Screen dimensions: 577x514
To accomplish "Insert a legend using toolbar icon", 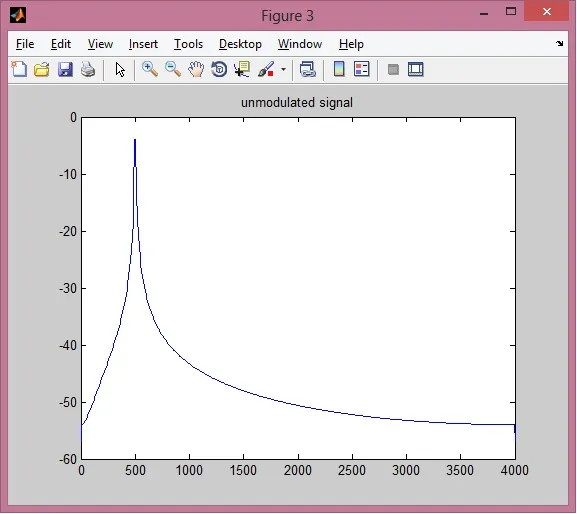I will [x=361, y=69].
